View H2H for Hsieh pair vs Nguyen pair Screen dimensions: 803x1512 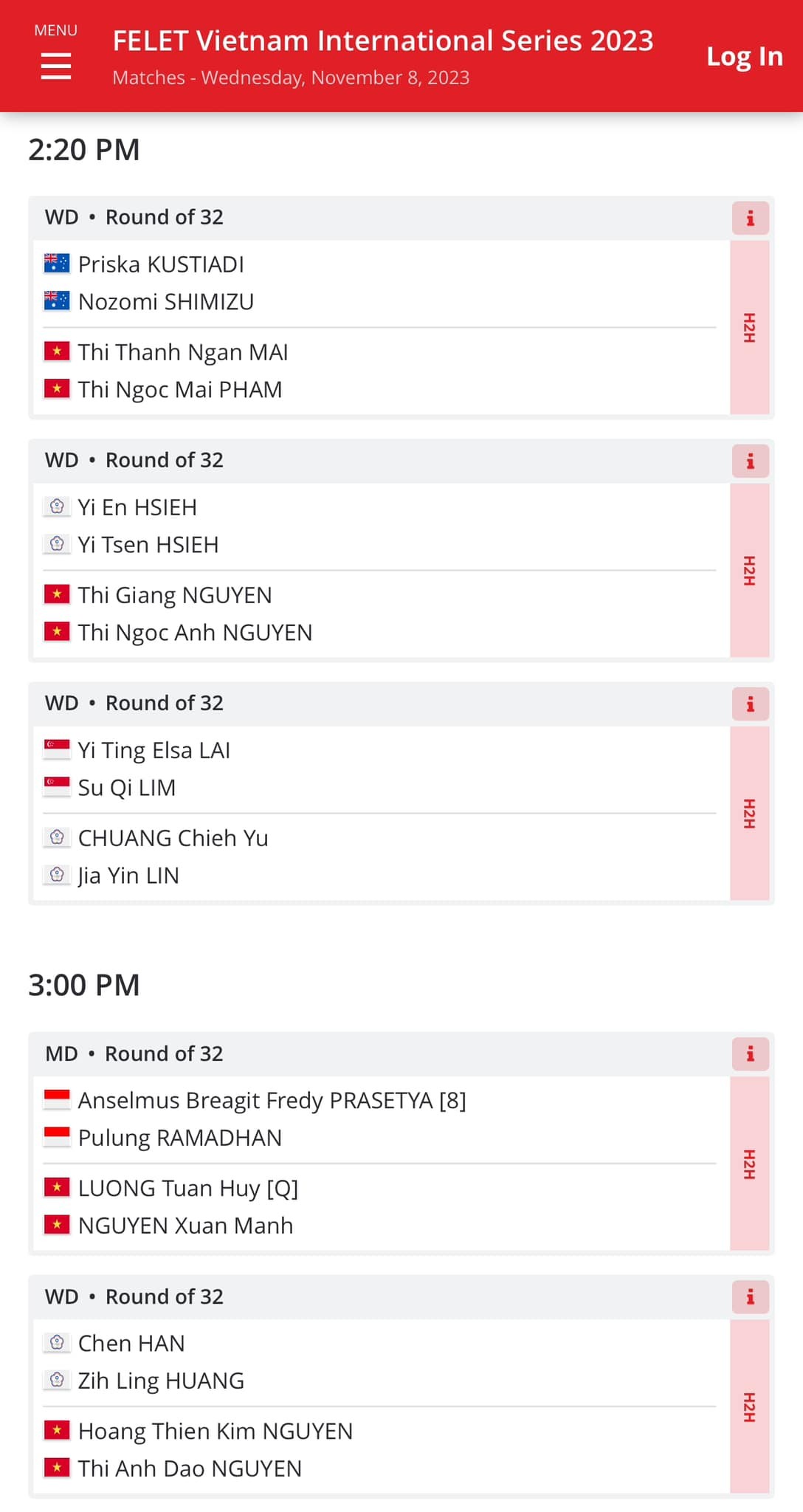coord(750,570)
